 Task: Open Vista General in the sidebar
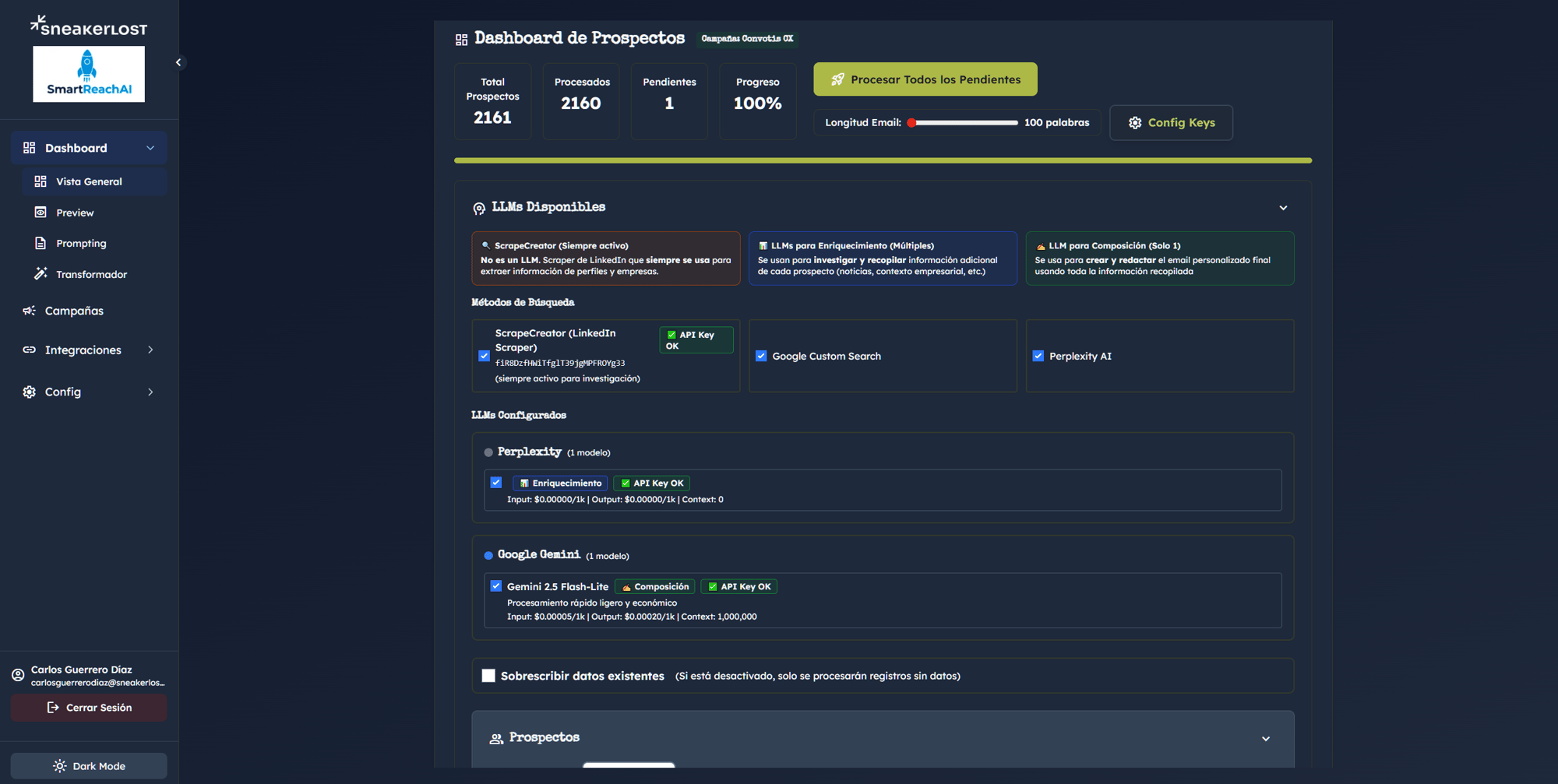(89, 181)
